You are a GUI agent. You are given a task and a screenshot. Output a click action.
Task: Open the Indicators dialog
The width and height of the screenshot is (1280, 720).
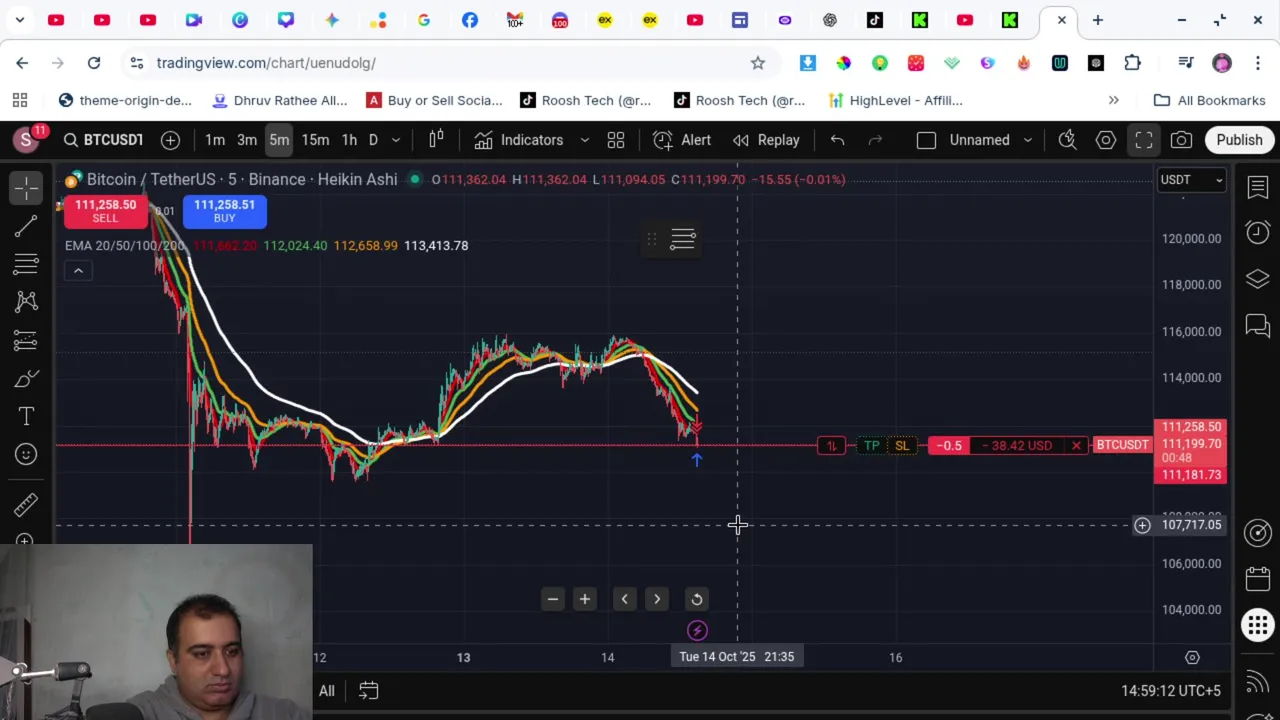click(519, 140)
